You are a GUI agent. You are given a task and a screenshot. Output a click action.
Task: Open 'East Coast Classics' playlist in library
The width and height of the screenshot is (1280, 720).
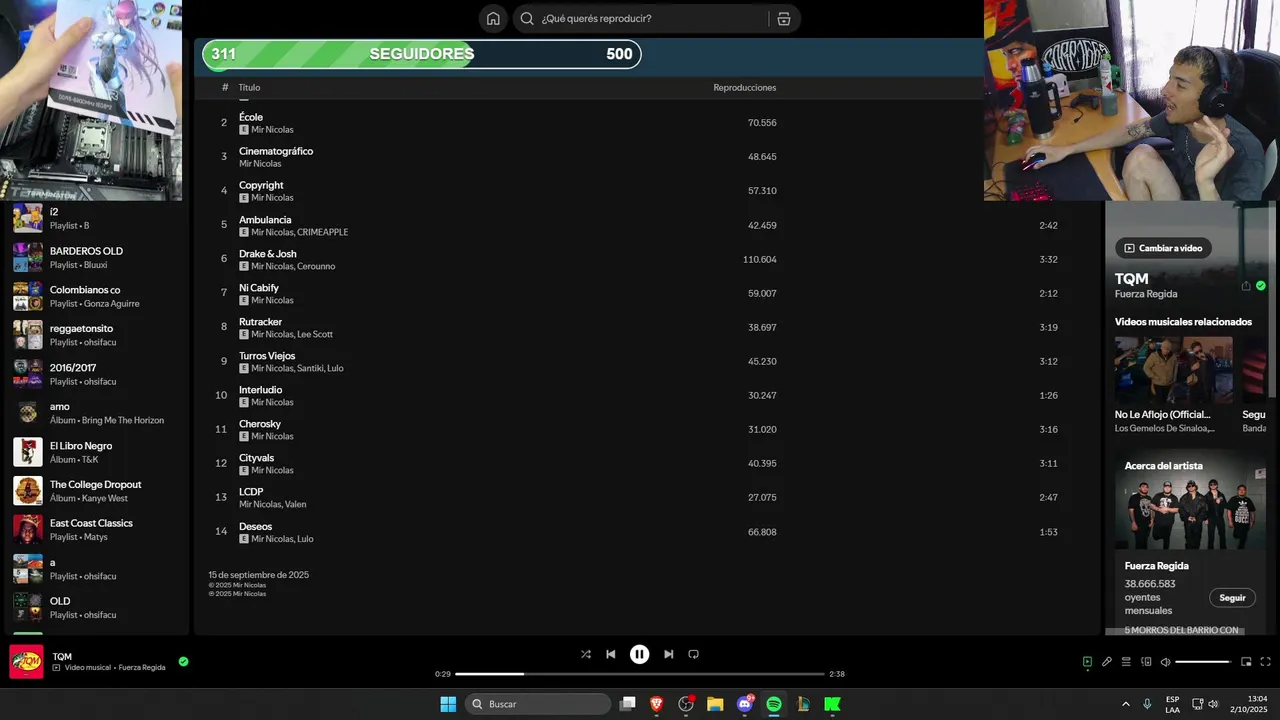[95, 530]
